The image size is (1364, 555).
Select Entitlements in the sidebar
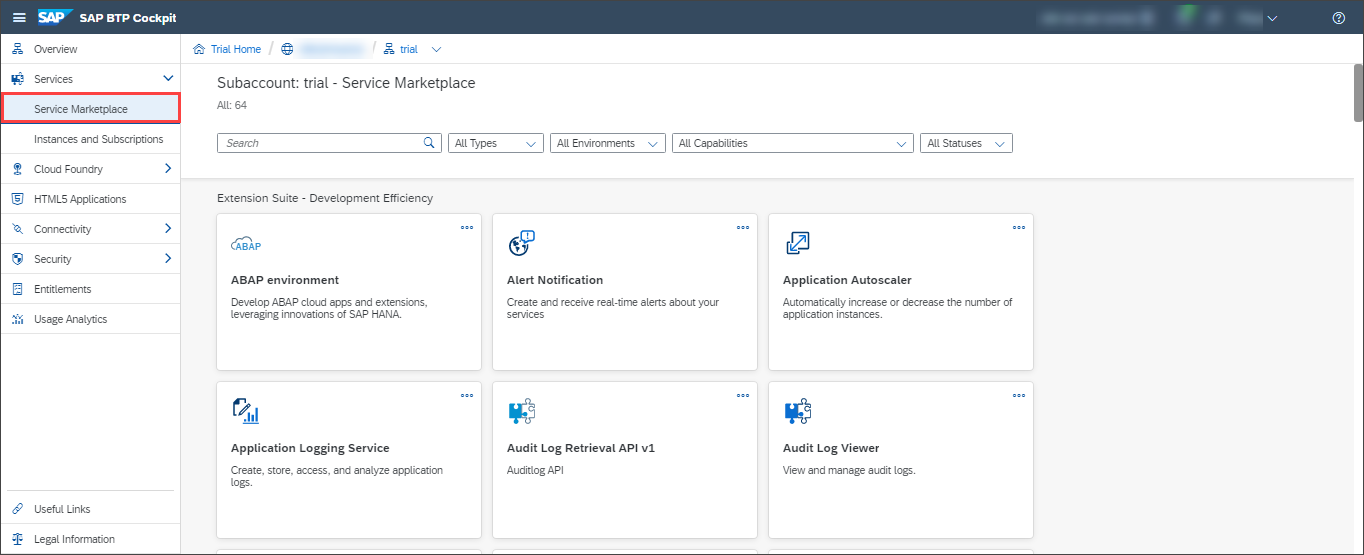coord(90,289)
